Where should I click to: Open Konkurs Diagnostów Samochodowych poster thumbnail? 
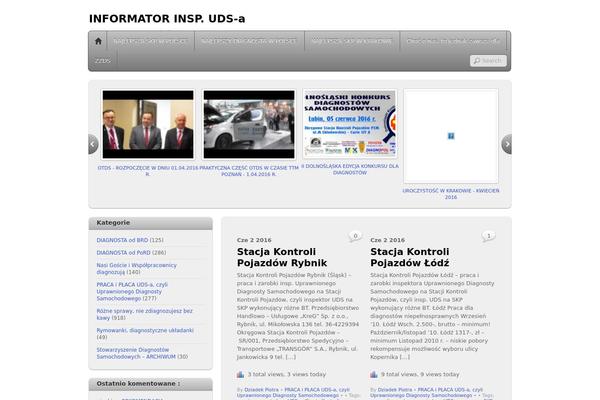click(350, 123)
